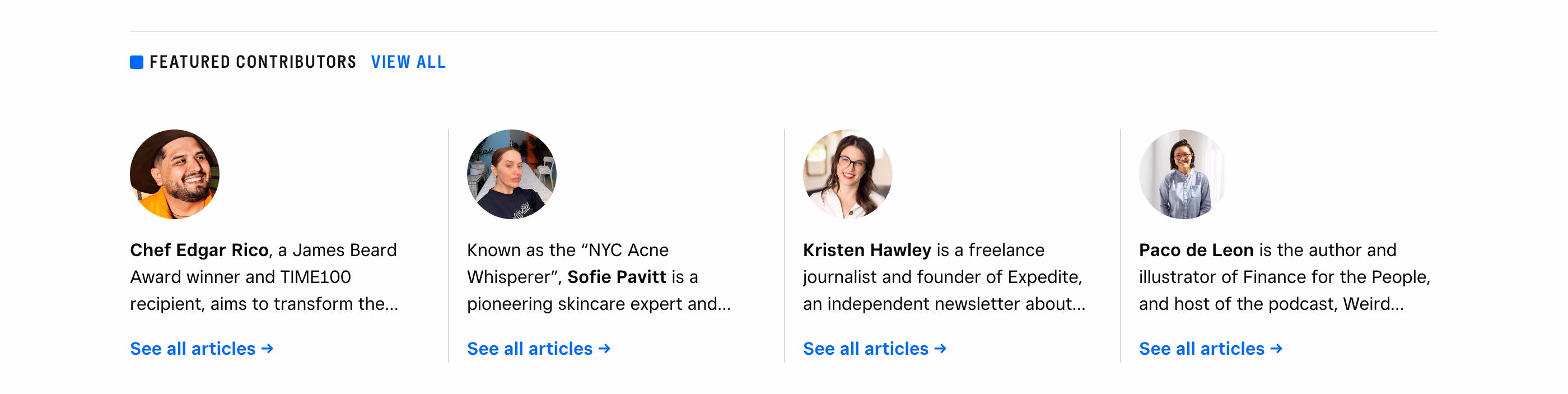See all articles by Chef Edgar Rico

pos(202,349)
